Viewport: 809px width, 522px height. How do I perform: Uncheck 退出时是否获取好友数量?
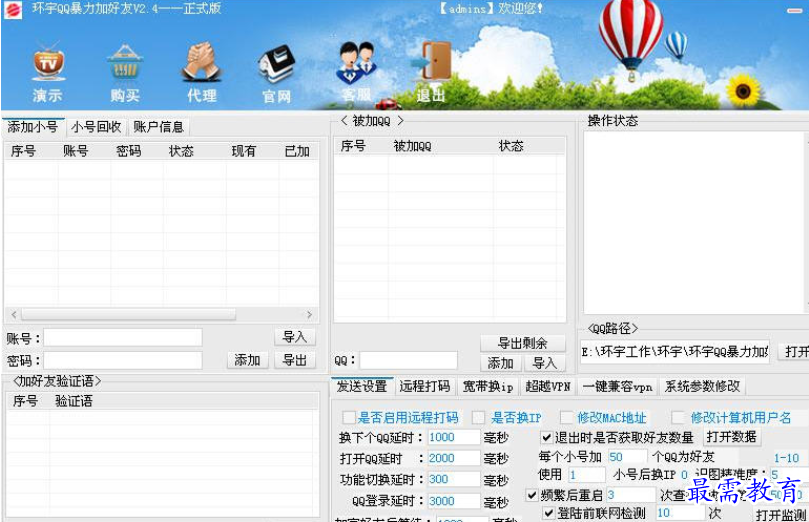(546, 438)
